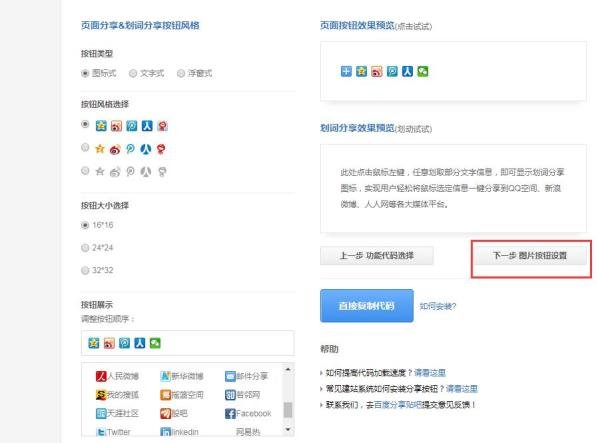Add Facebook from the share platform list
This screenshot has width=600, height=443.
click(x=248, y=413)
